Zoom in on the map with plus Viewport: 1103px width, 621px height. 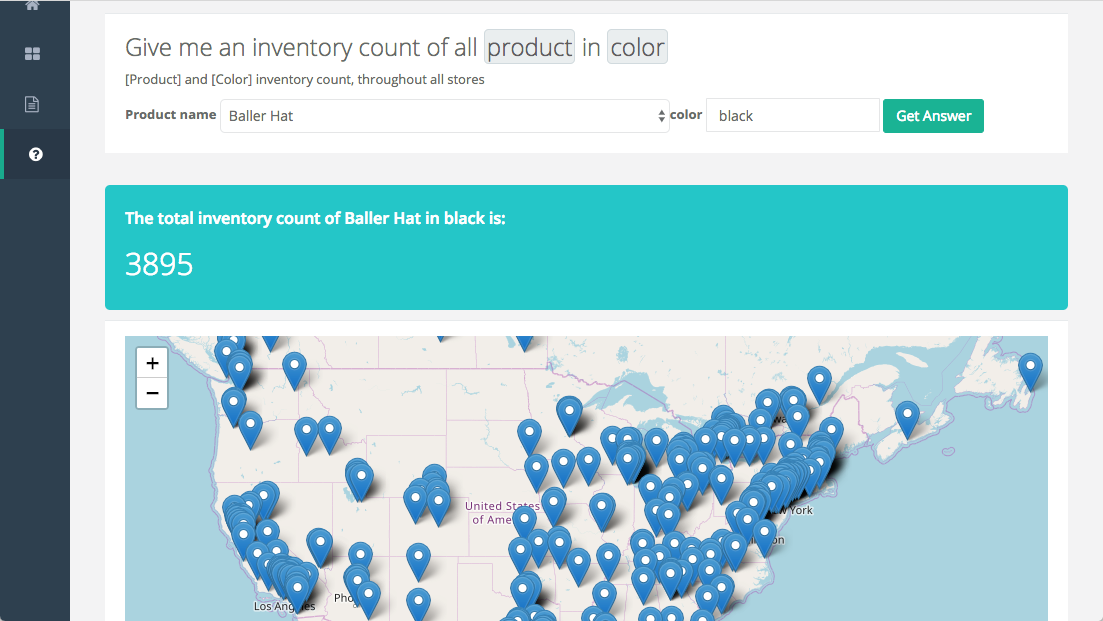(152, 364)
